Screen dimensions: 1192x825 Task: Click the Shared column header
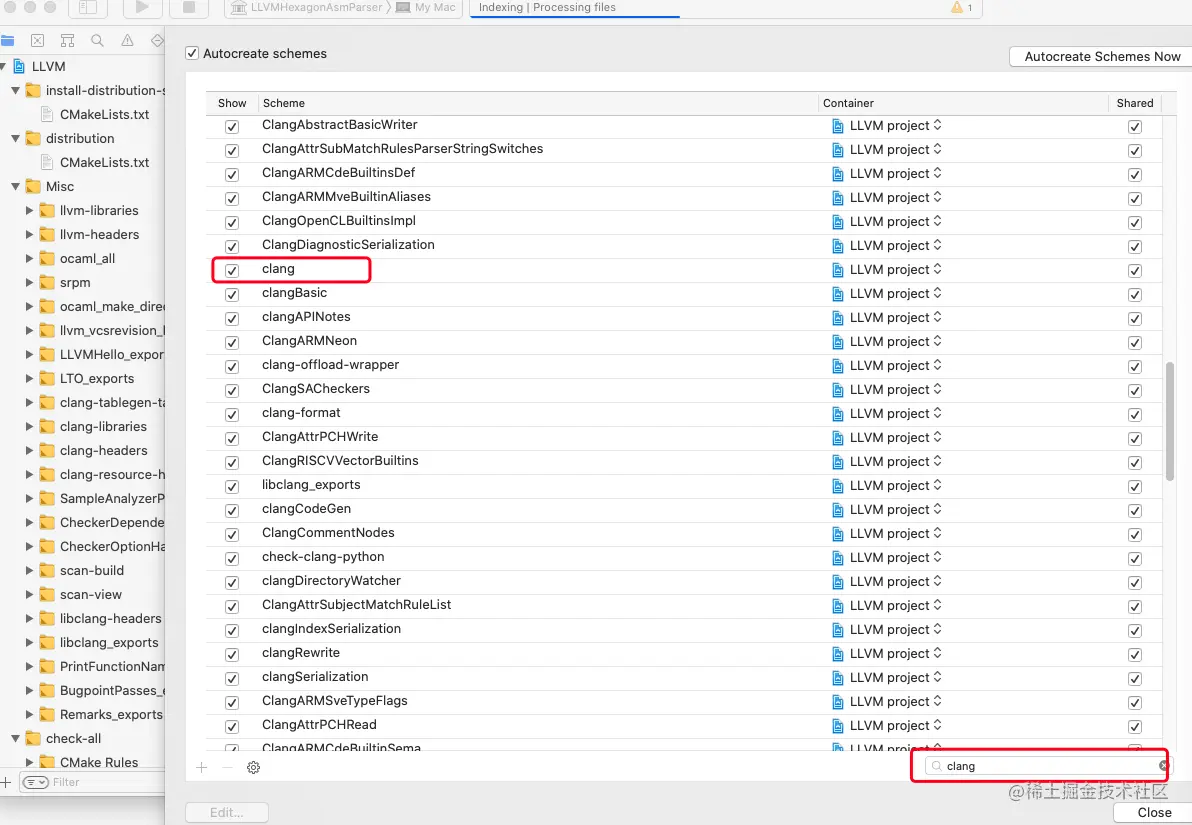pyautogui.click(x=1135, y=103)
